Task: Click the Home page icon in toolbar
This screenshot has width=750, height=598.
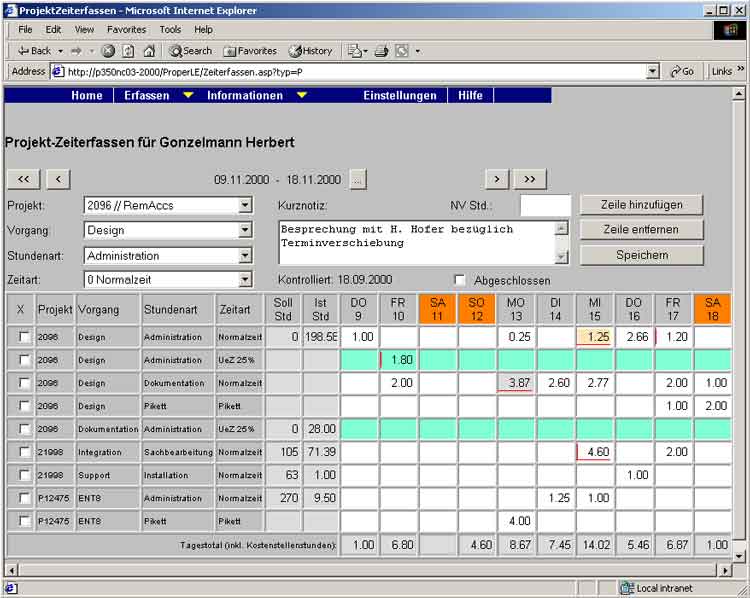Action: pos(149,51)
